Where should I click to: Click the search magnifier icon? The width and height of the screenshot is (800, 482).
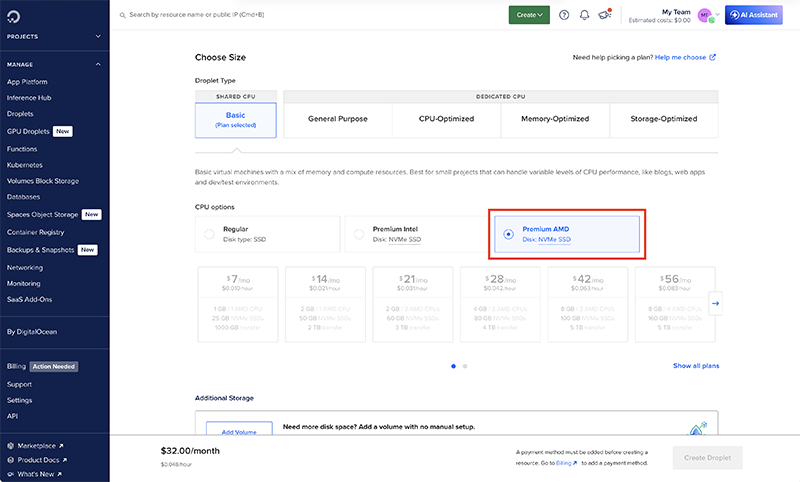[122, 16]
